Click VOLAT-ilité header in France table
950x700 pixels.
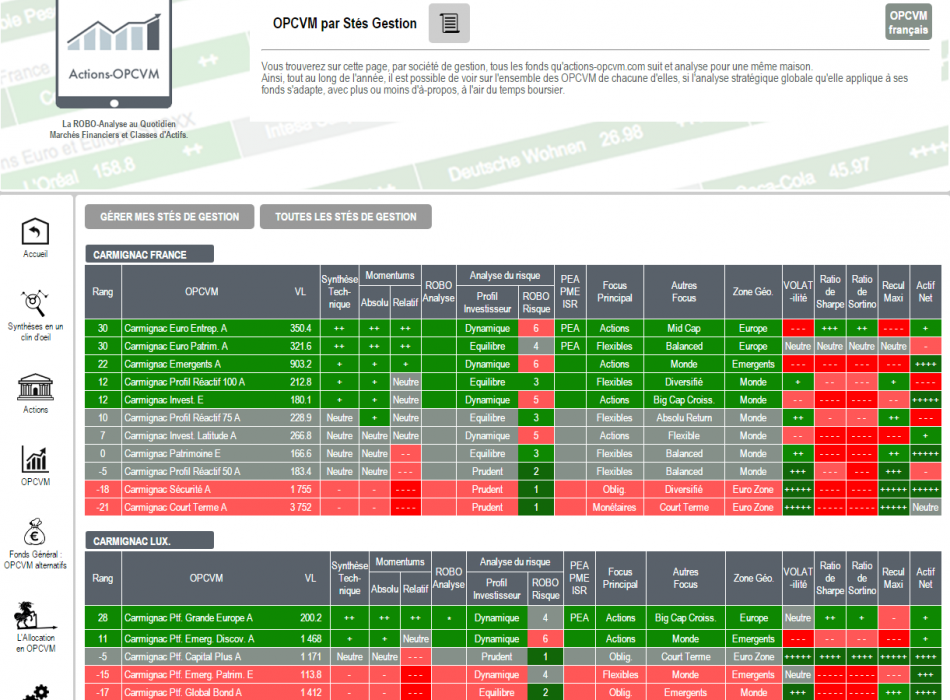point(798,292)
